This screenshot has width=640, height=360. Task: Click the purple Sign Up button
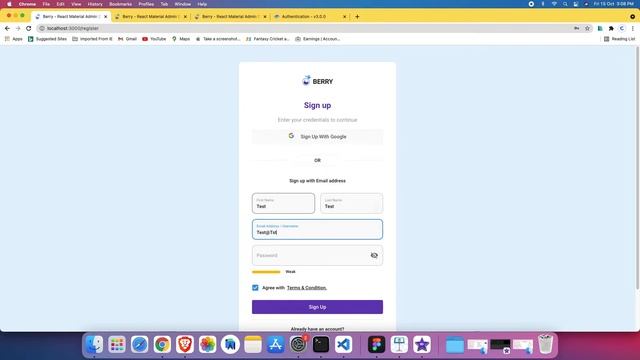[317, 307]
